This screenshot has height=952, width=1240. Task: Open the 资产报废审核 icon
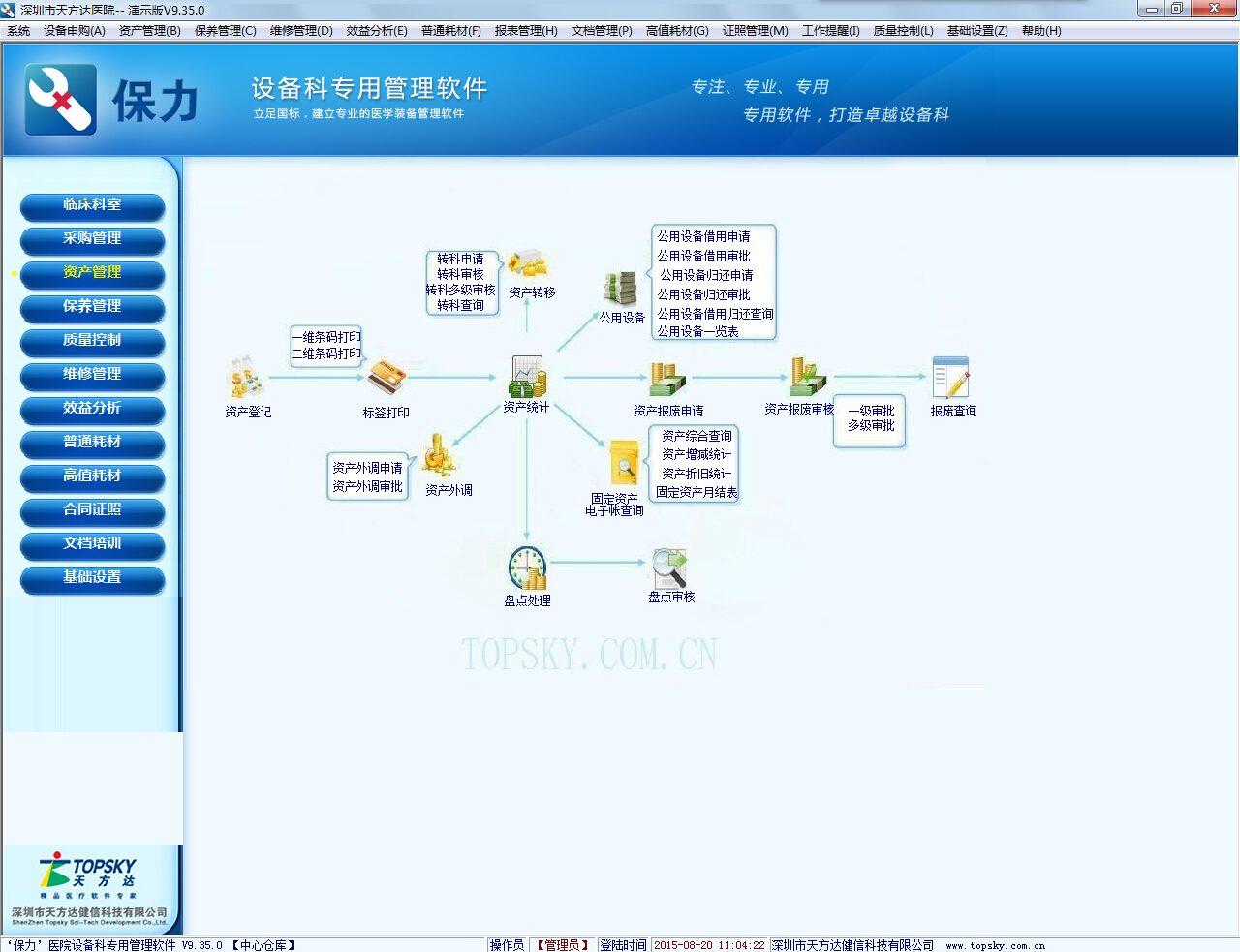click(808, 377)
